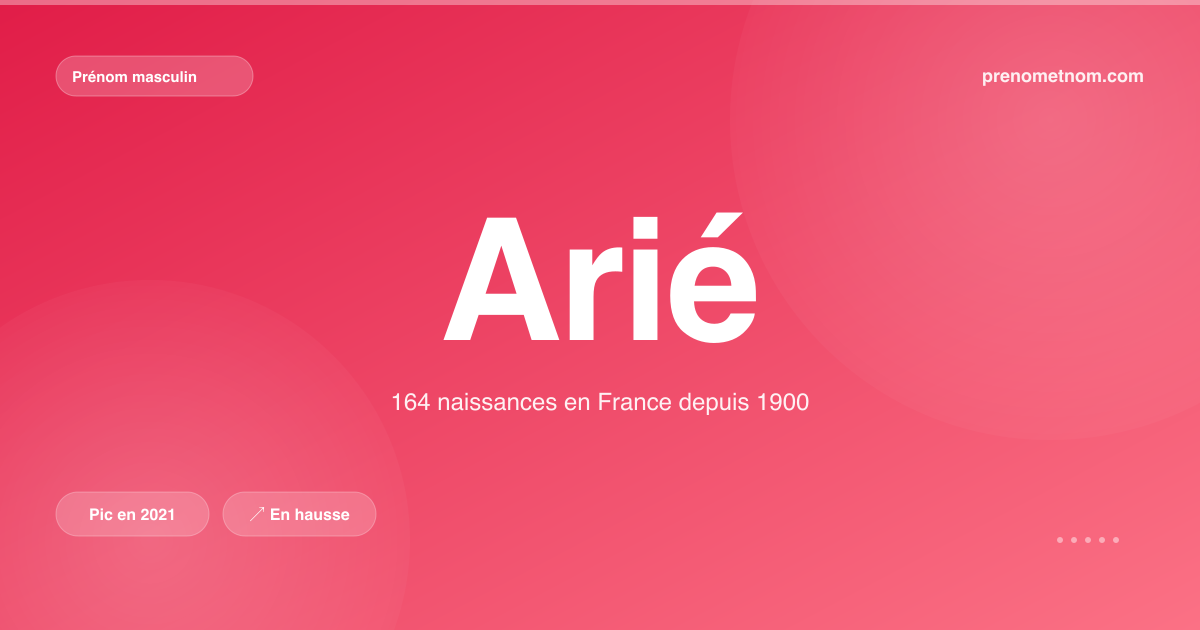
Task: Click '164 naissances en France depuis 1900' text
Action: click(600, 403)
